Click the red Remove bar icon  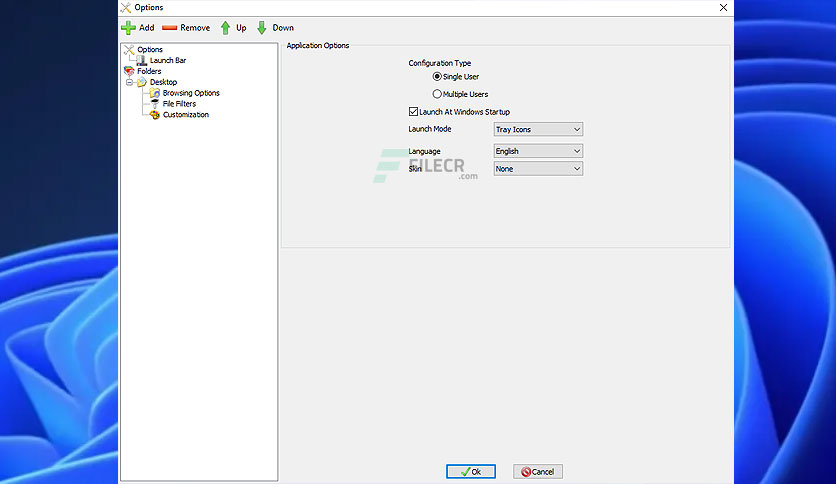point(170,28)
